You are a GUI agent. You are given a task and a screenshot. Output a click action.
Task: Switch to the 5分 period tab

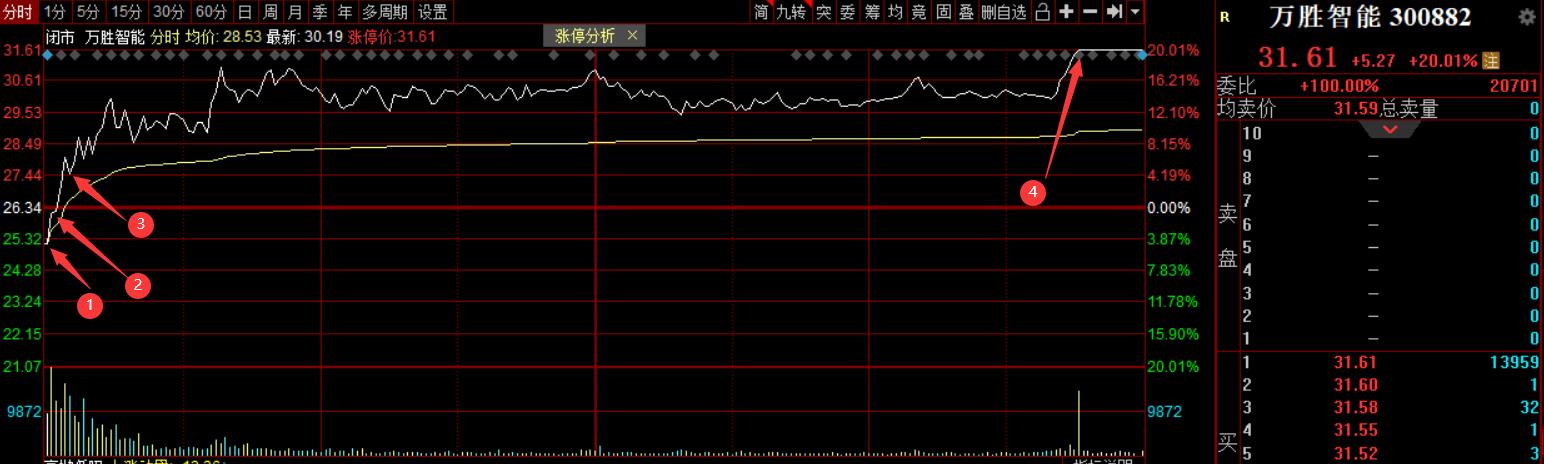[x=88, y=12]
